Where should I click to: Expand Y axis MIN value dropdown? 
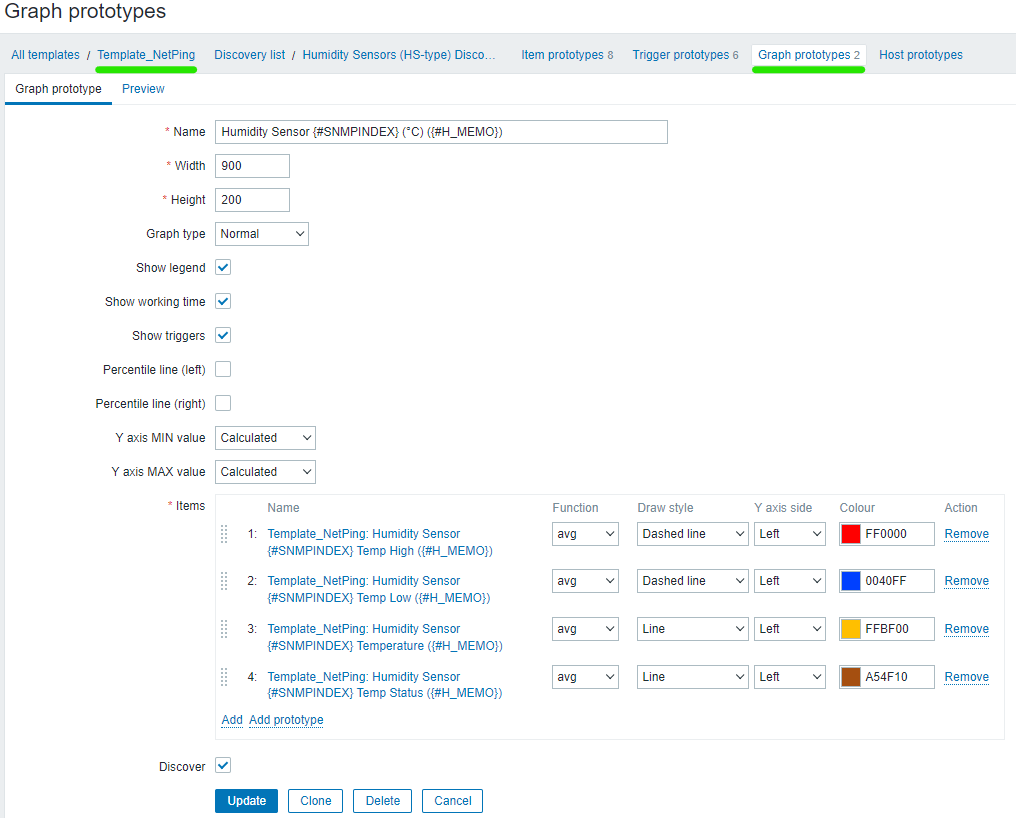pyautogui.click(x=265, y=438)
